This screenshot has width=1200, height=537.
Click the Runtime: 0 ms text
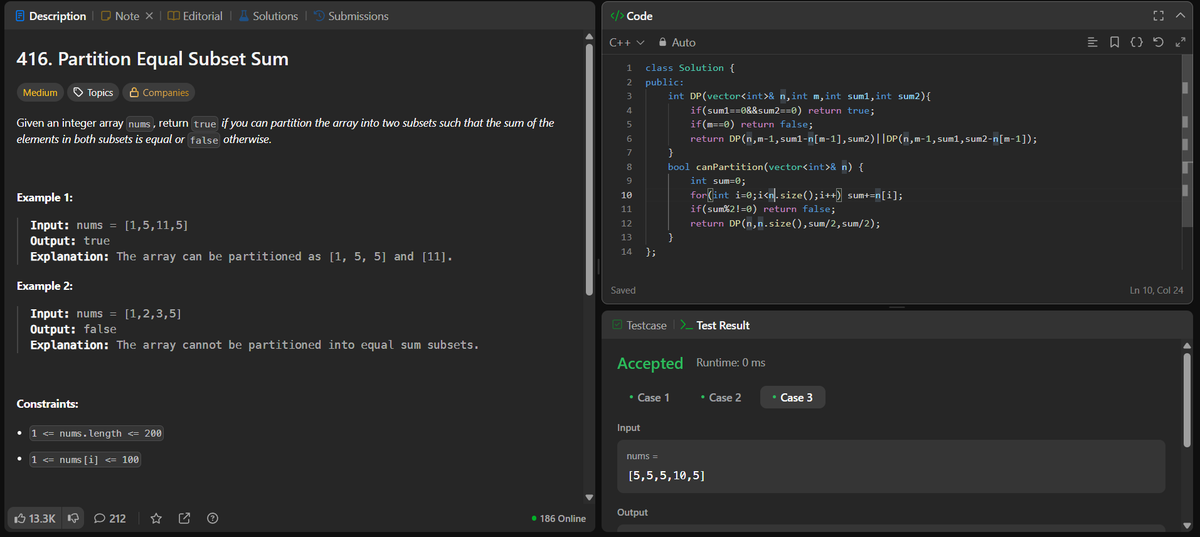[730, 362]
